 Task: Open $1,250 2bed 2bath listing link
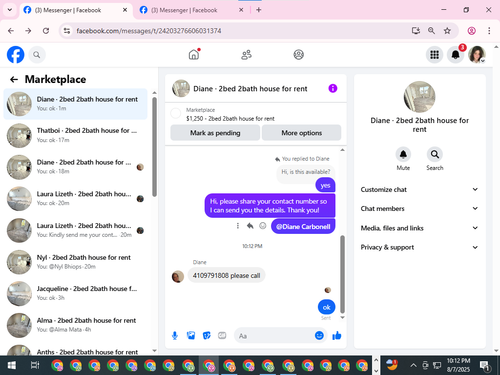(x=230, y=118)
